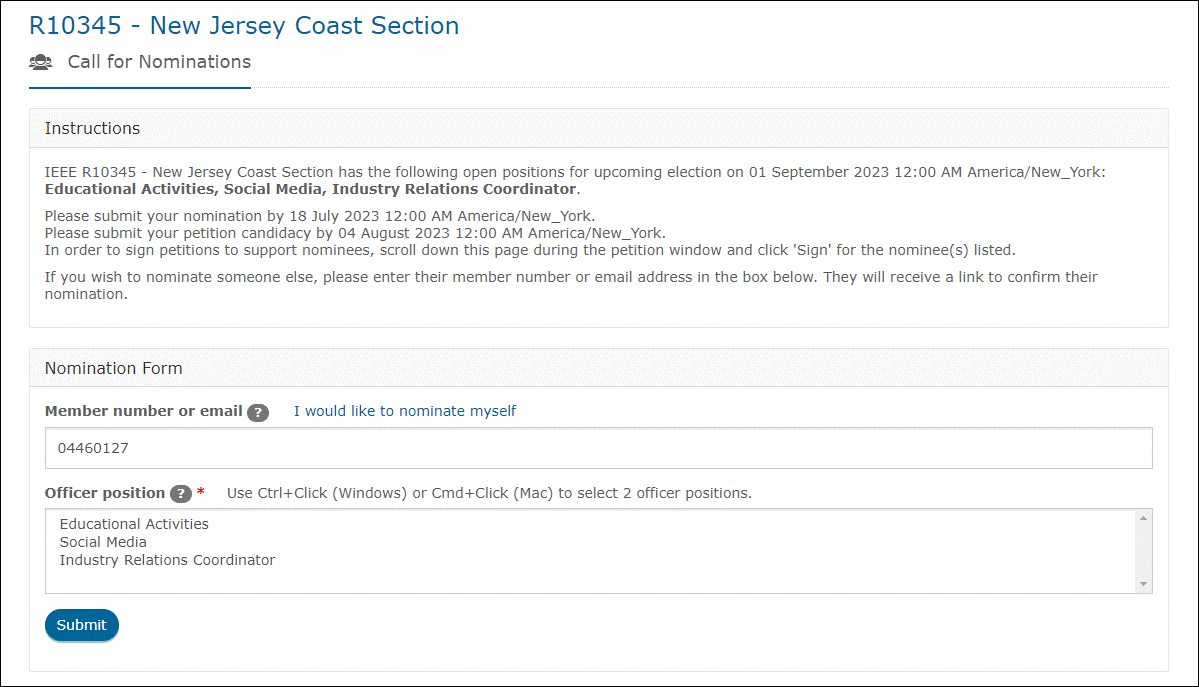Click the 'Member number or email' label

click(x=144, y=411)
